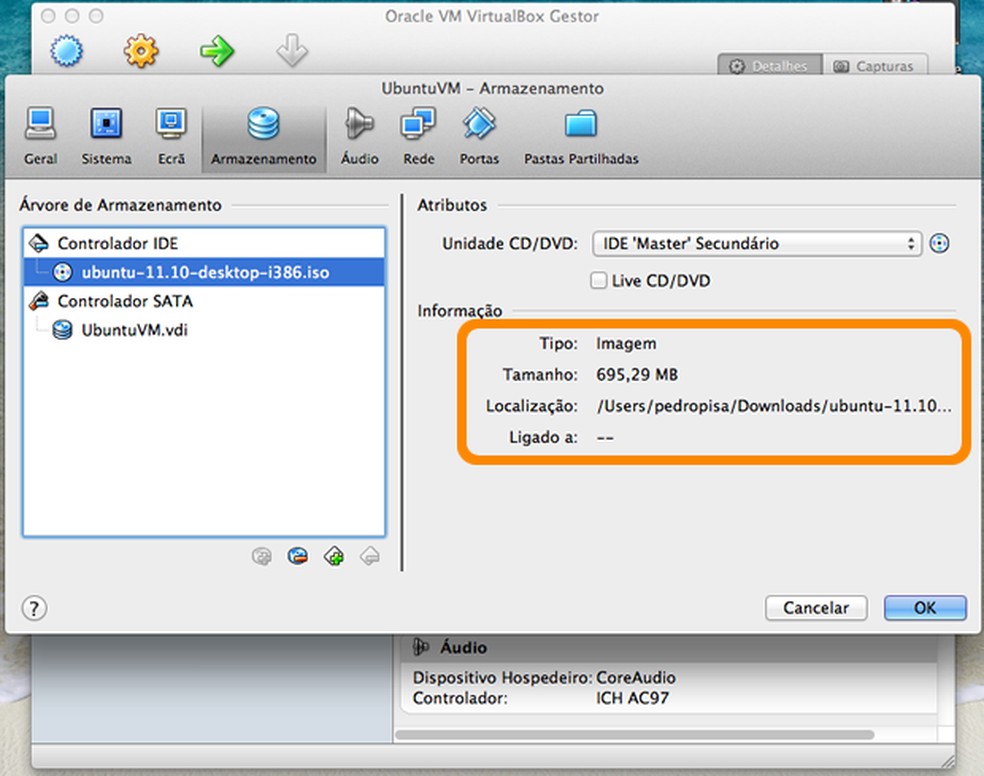Select ubuntu-11.10-desktop-i386.iso disc entry
Screen dimensions: 984x776
pos(204,272)
